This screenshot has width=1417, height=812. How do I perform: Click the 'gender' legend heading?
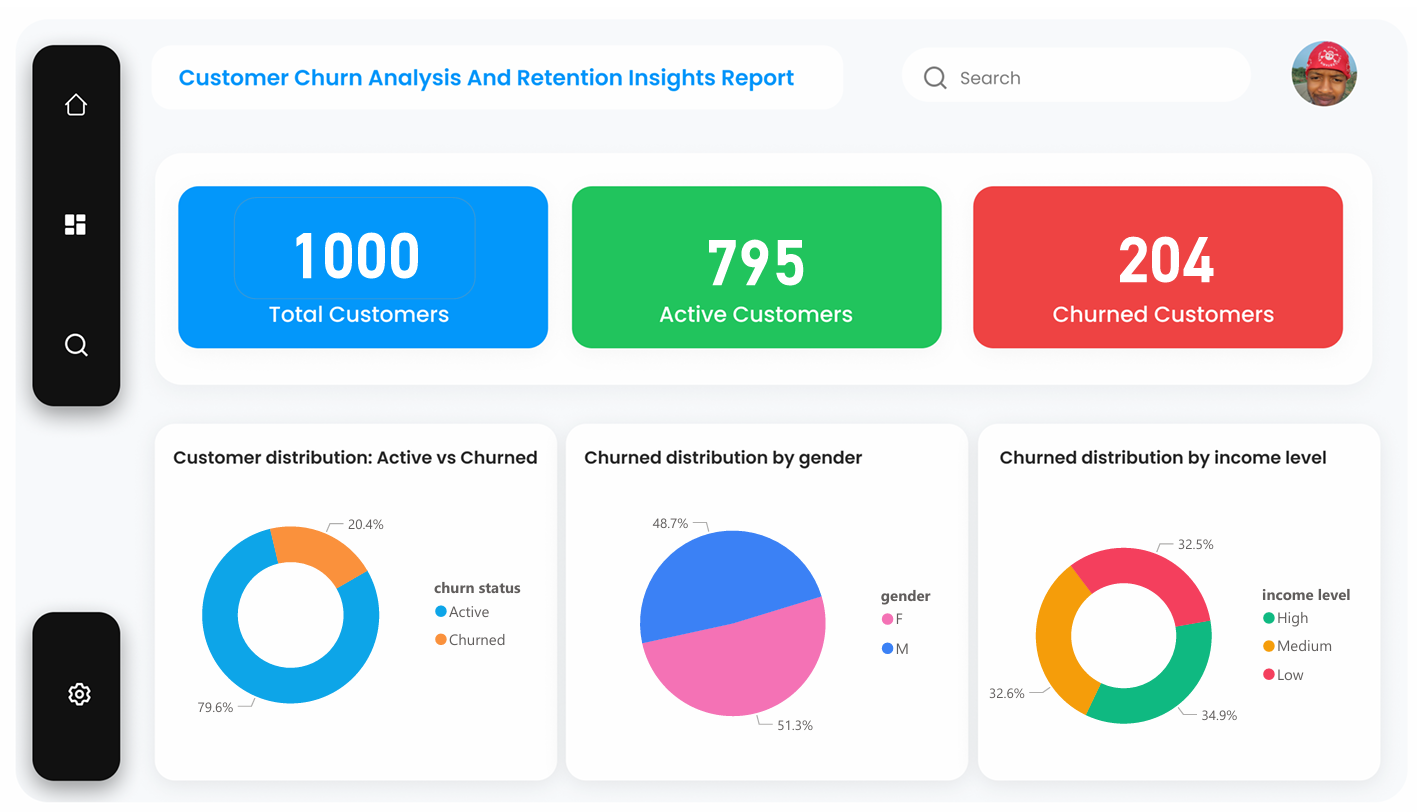pos(905,596)
